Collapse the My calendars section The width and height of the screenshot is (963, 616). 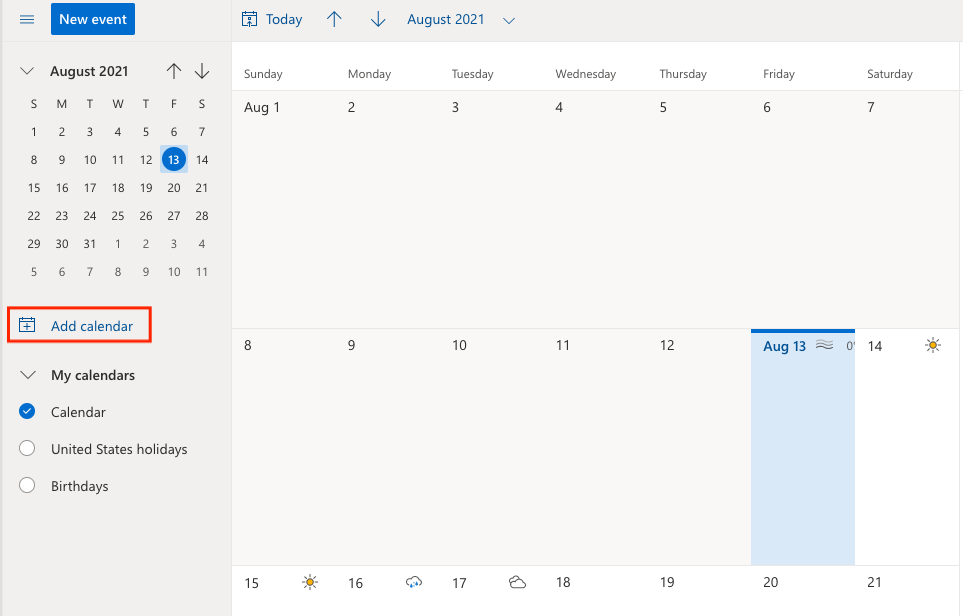(27, 375)
